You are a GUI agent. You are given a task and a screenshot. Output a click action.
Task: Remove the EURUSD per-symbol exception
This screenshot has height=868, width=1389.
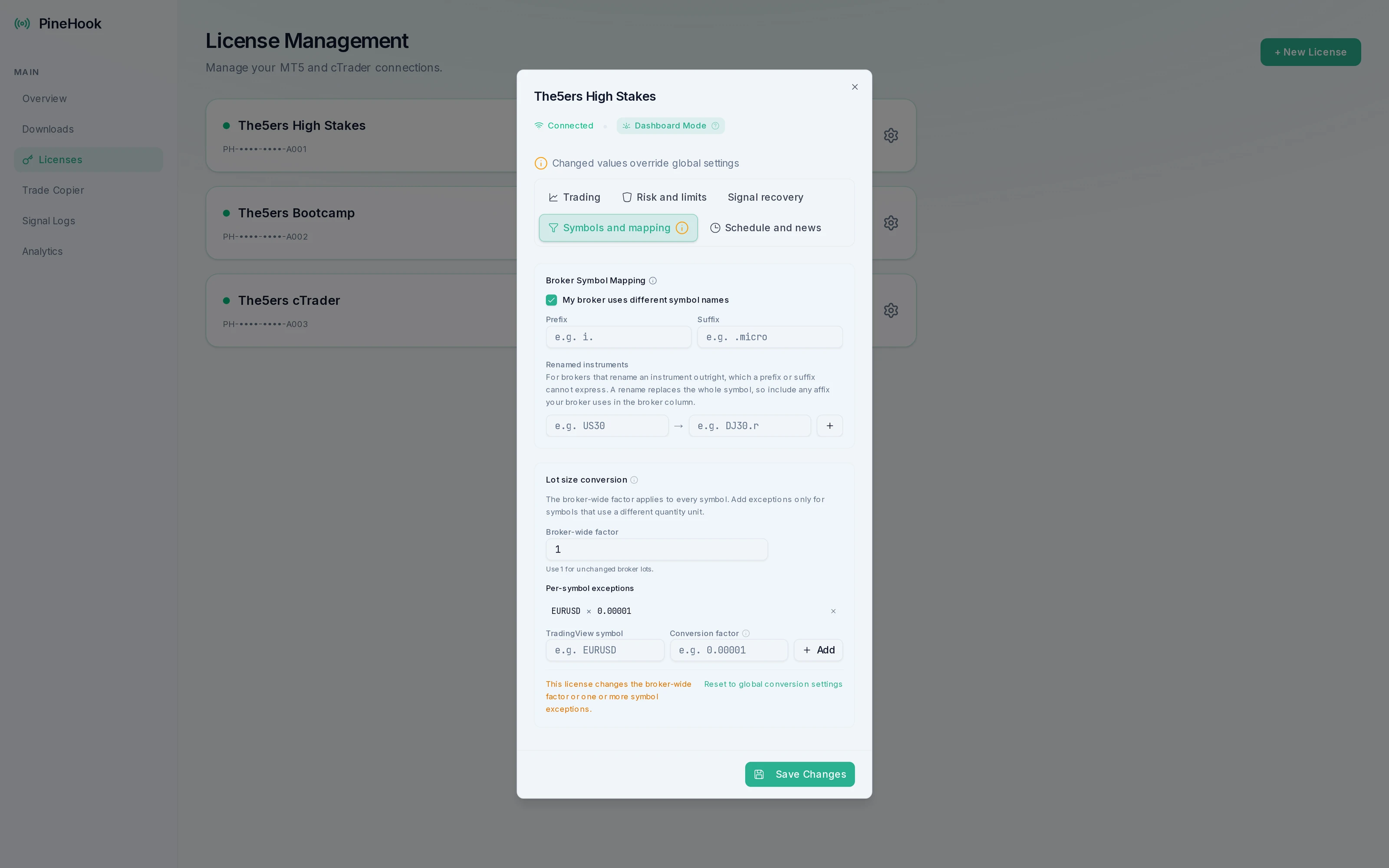click(x=833, y=612)
